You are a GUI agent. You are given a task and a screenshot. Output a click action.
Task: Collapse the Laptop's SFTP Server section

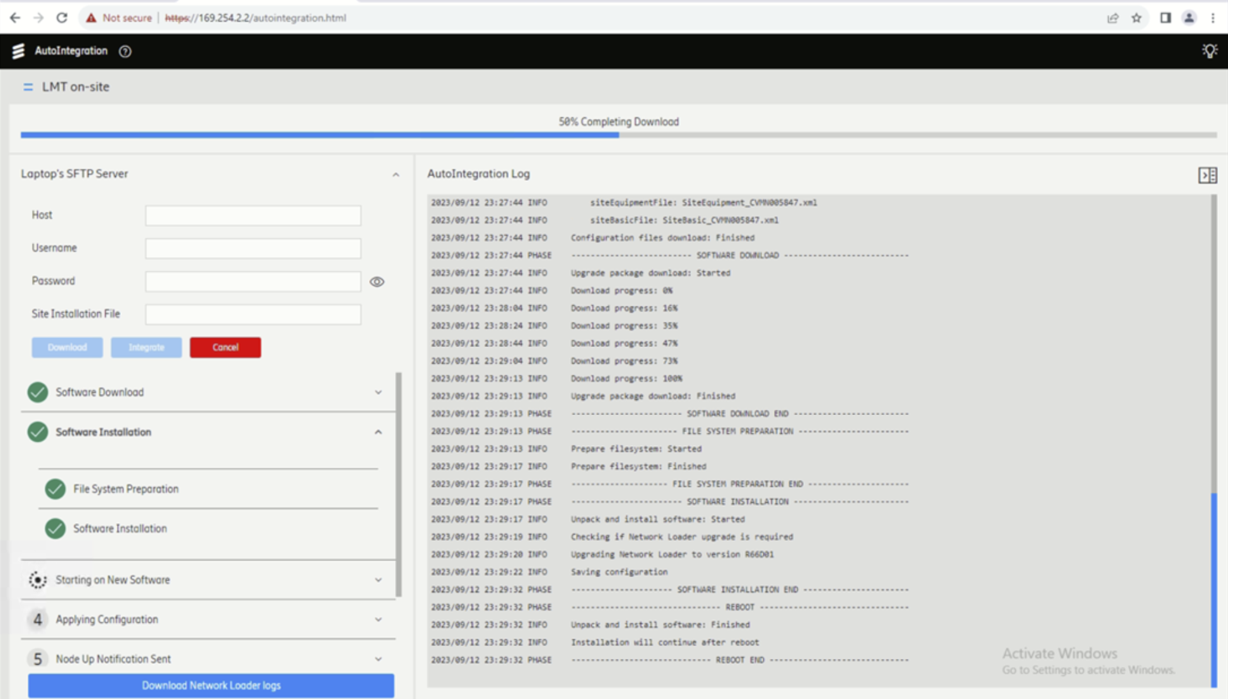[395, 175]
